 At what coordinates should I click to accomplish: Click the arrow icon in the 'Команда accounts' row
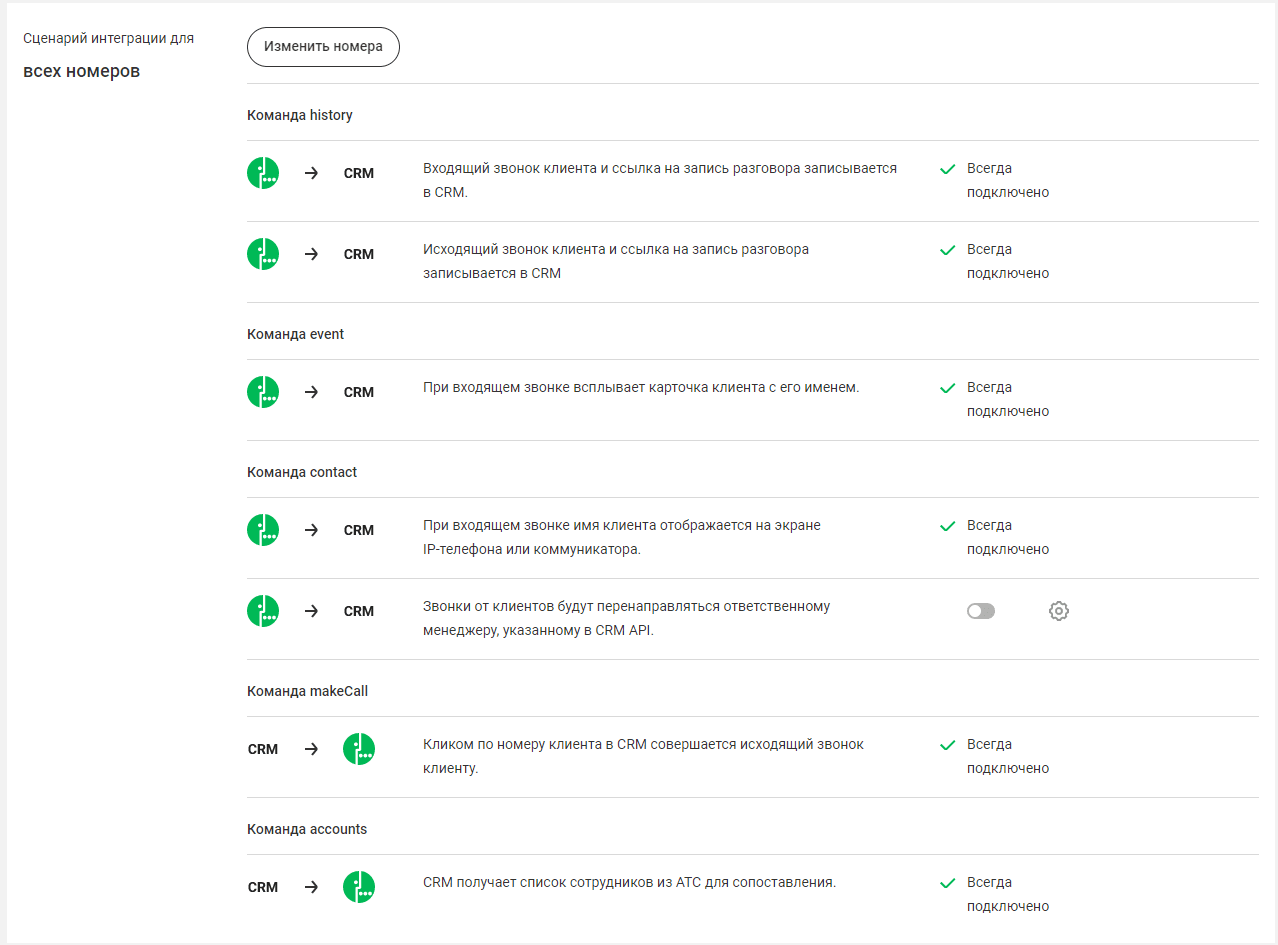click(311, 887)
